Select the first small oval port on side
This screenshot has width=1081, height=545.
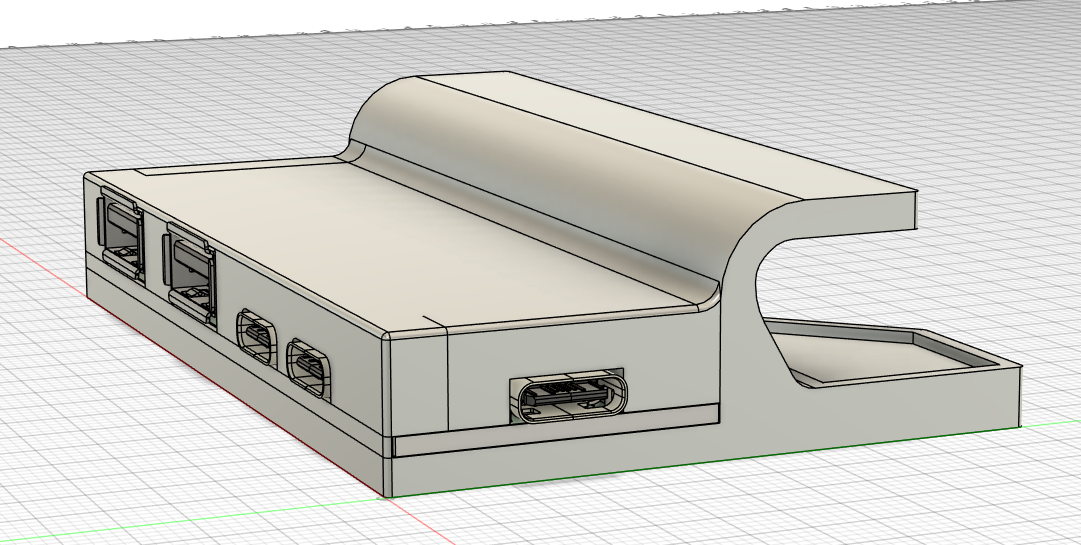[x=257, y=338]
